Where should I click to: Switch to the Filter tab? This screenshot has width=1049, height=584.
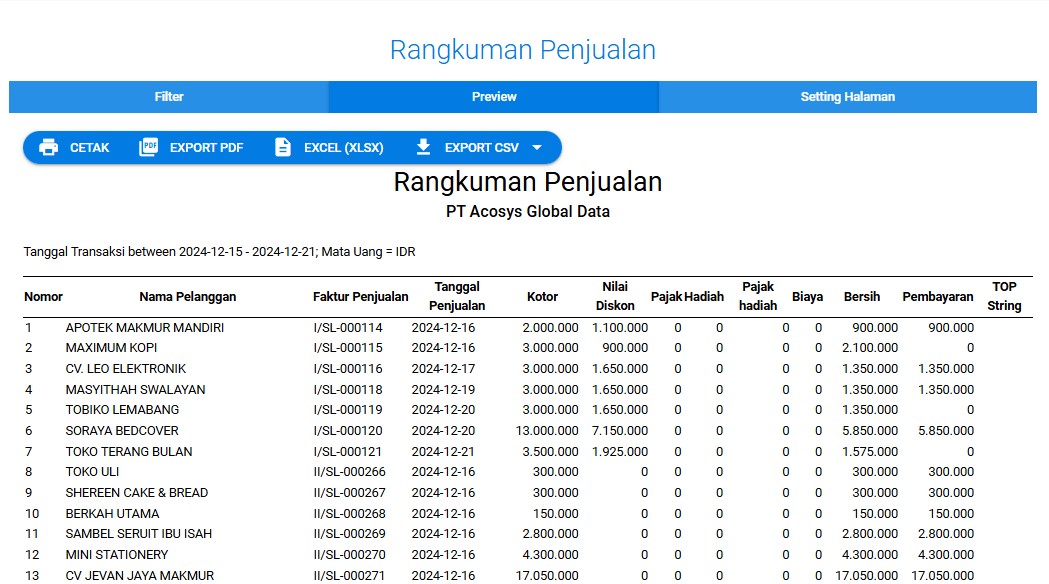coord(169,97)
